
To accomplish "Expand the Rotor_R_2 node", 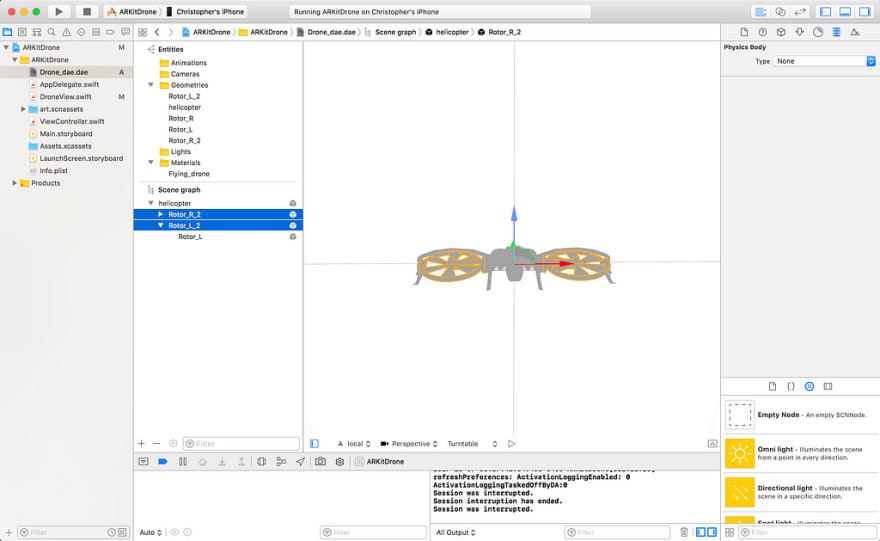I will (161, 214).
